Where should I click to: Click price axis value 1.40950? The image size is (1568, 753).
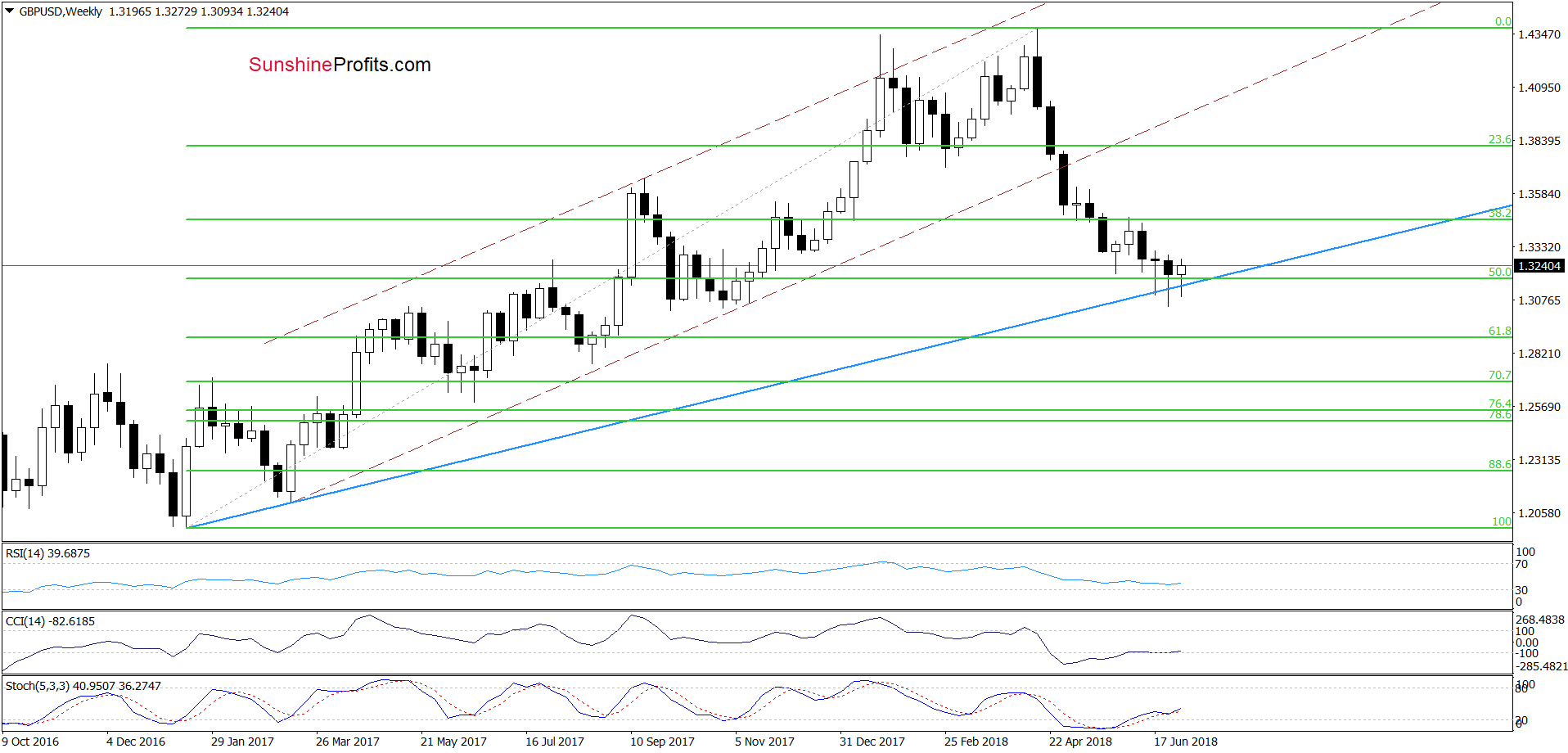coord(1539,88)
